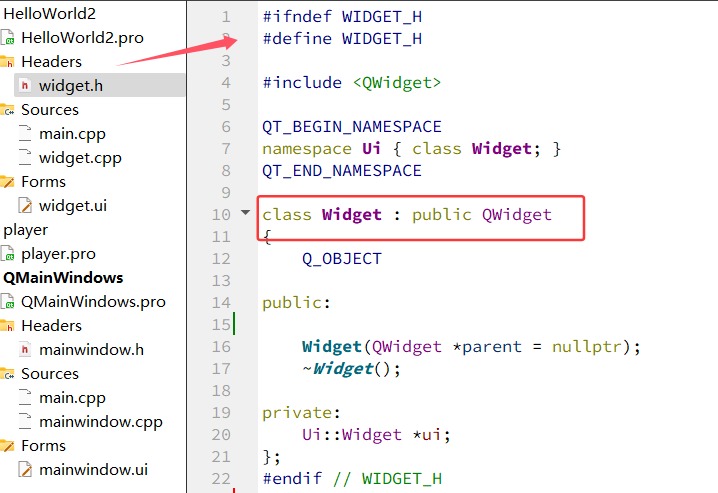
Task: Click '#ifndef' on line 1
Action: click(x=297, y=16)
